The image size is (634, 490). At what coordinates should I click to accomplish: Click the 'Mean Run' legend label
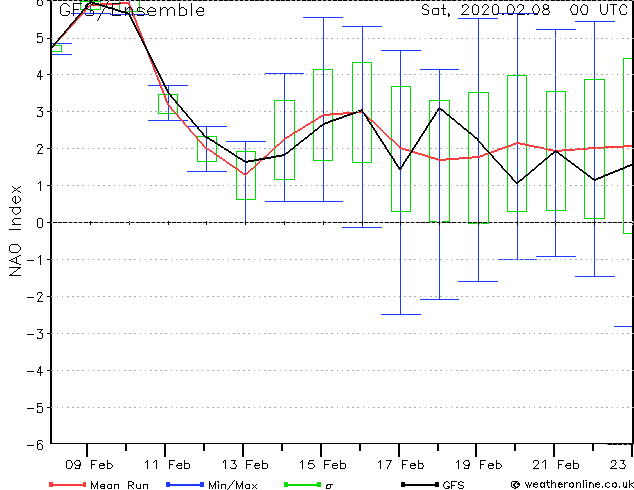pos(119,485)
